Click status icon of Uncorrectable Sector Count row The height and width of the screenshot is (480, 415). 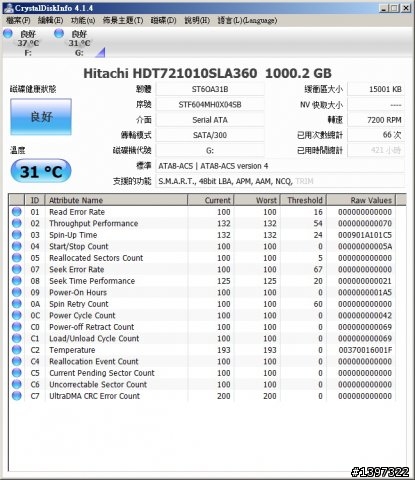tap(16, 384)
